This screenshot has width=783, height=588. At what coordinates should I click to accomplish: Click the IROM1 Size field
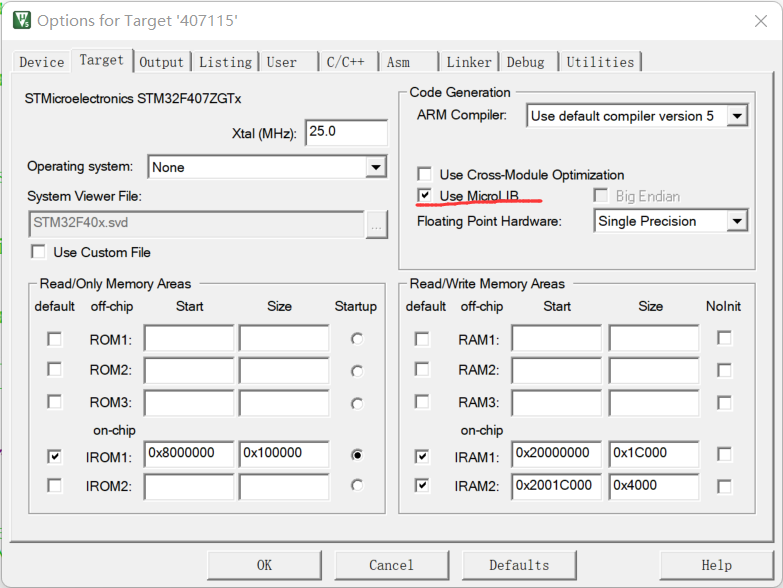click(284, 454)
